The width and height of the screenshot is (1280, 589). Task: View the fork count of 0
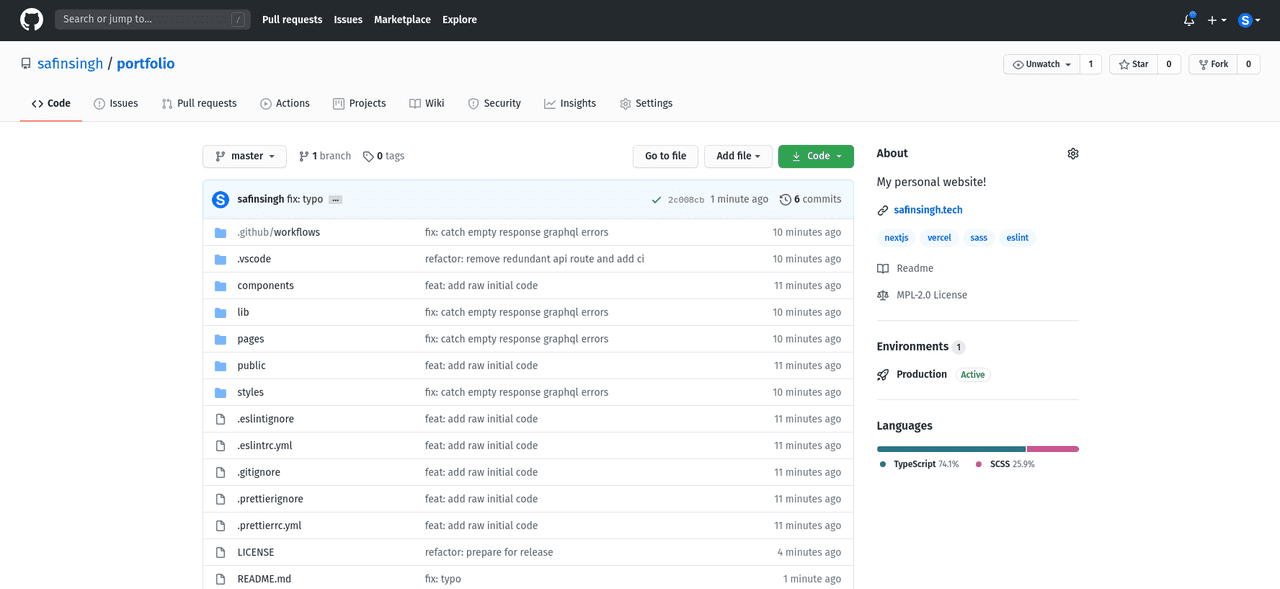pyautogui.click(x=1248, y=64)
